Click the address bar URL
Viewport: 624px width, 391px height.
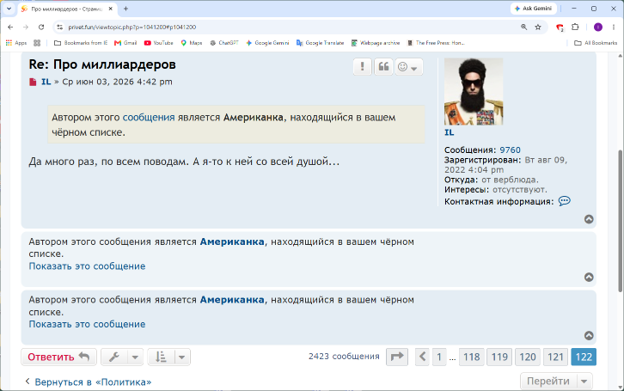132,27
